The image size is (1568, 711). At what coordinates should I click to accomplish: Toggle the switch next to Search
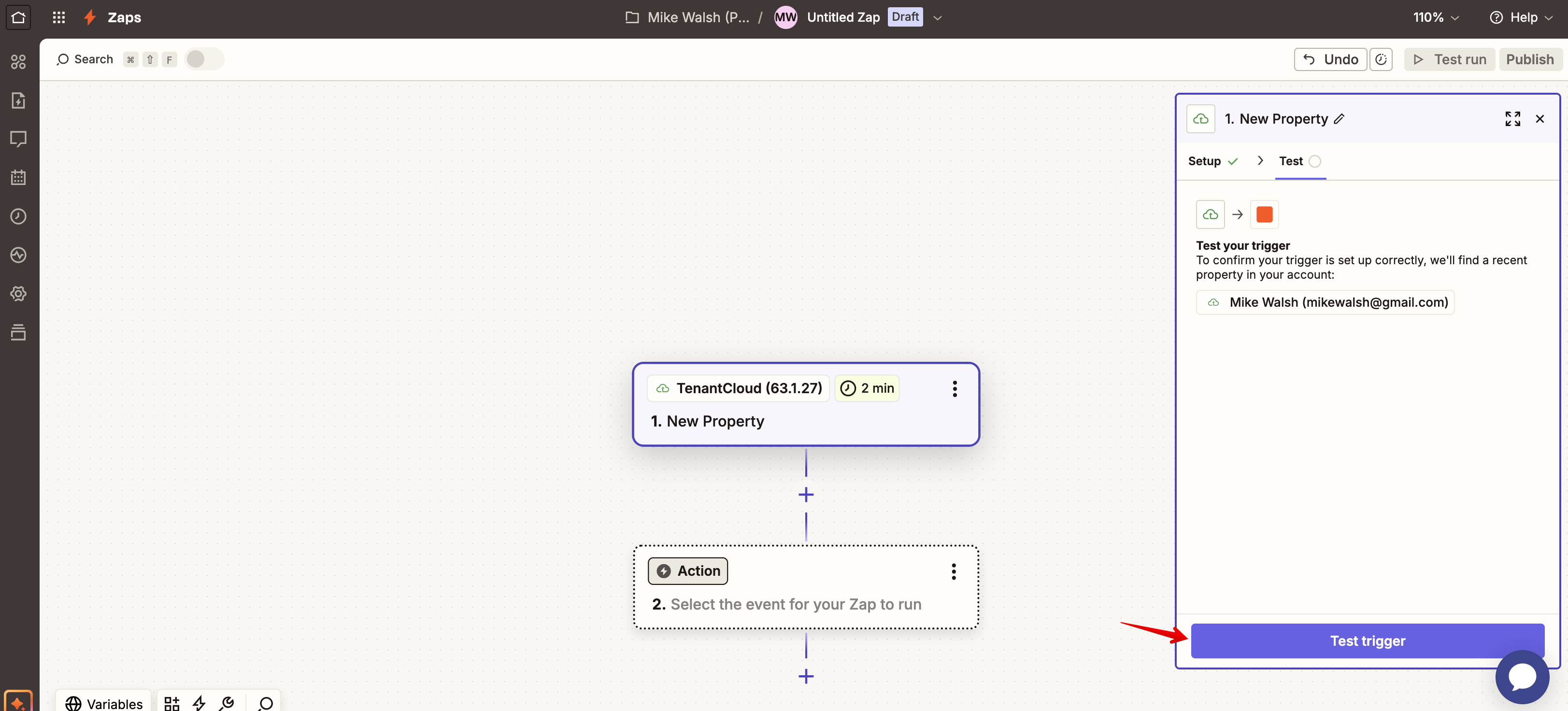pos(204,59)
